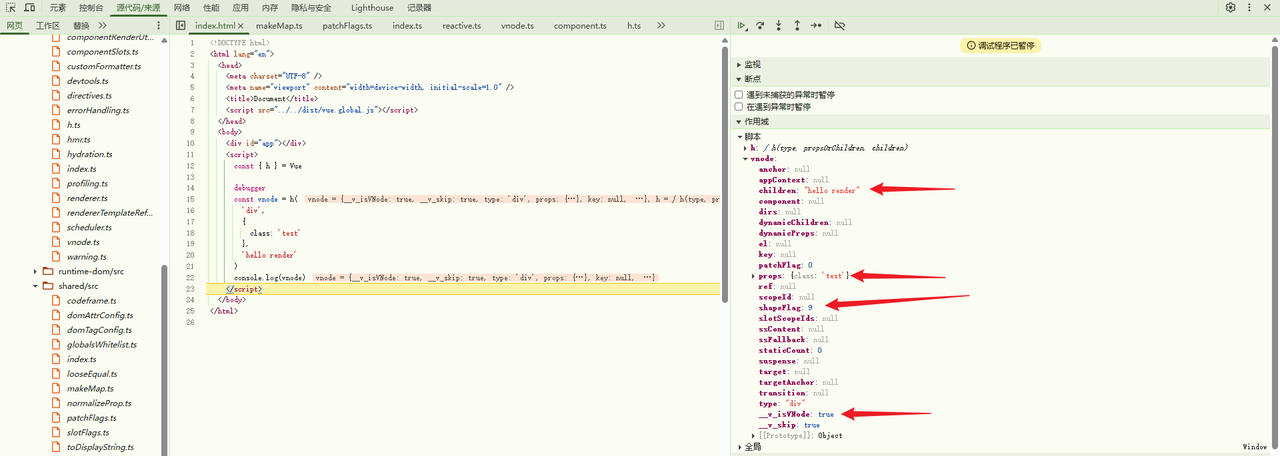1280x456 pixels.
Task: Collapse the 作用域 scope section
Action: click(739, 121)
